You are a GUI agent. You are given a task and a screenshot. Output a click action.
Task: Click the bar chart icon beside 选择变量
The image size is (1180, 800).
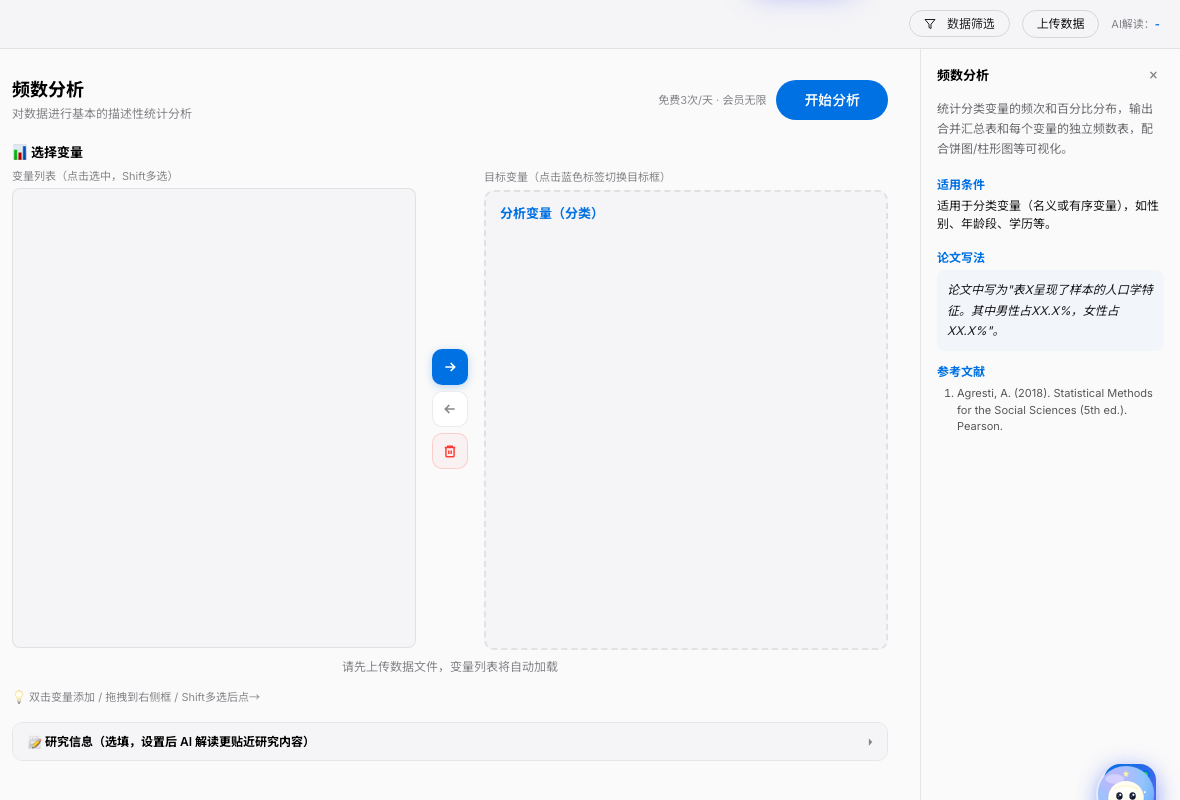[18, 152]
